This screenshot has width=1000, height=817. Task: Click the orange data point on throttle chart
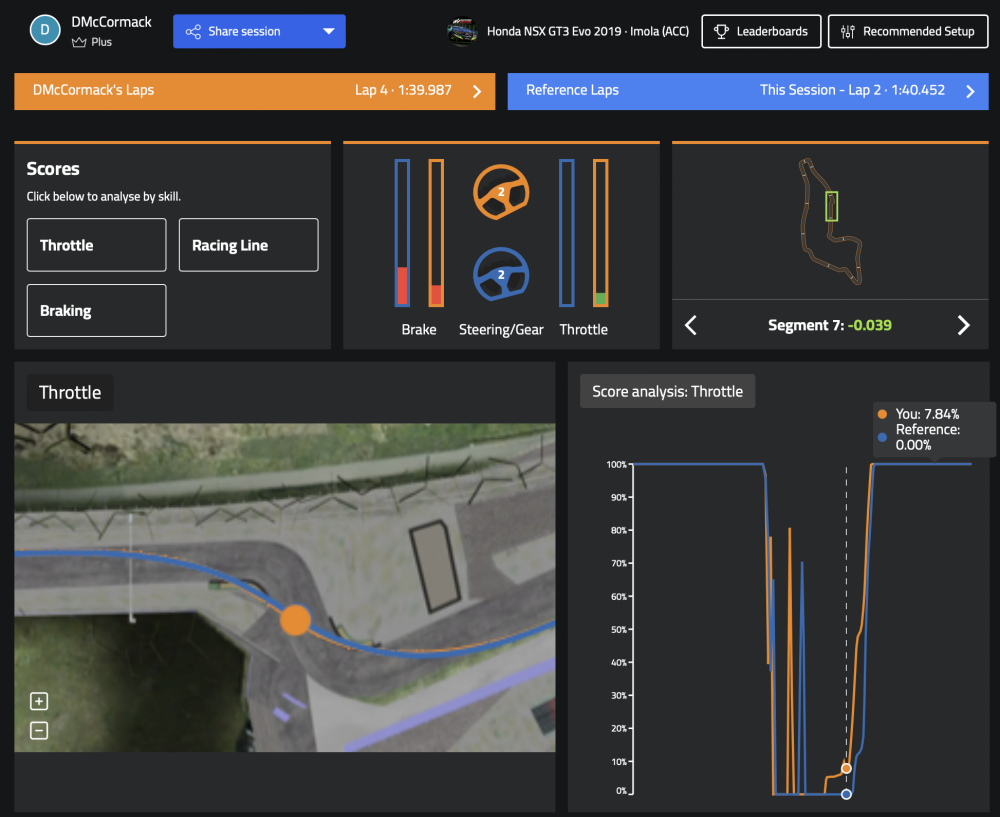pyautogui.click(x=846, y=769)
